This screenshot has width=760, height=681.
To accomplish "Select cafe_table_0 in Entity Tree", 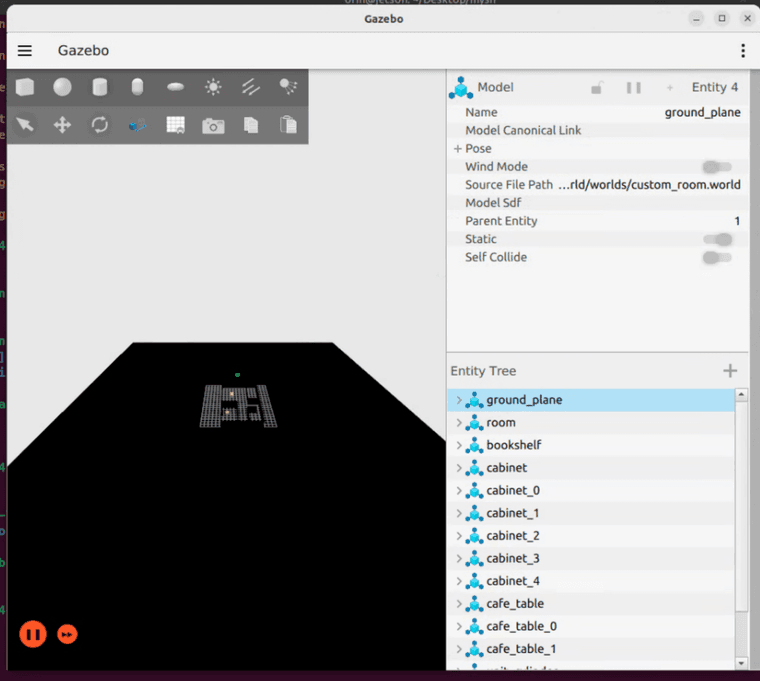I will point(591,626).
